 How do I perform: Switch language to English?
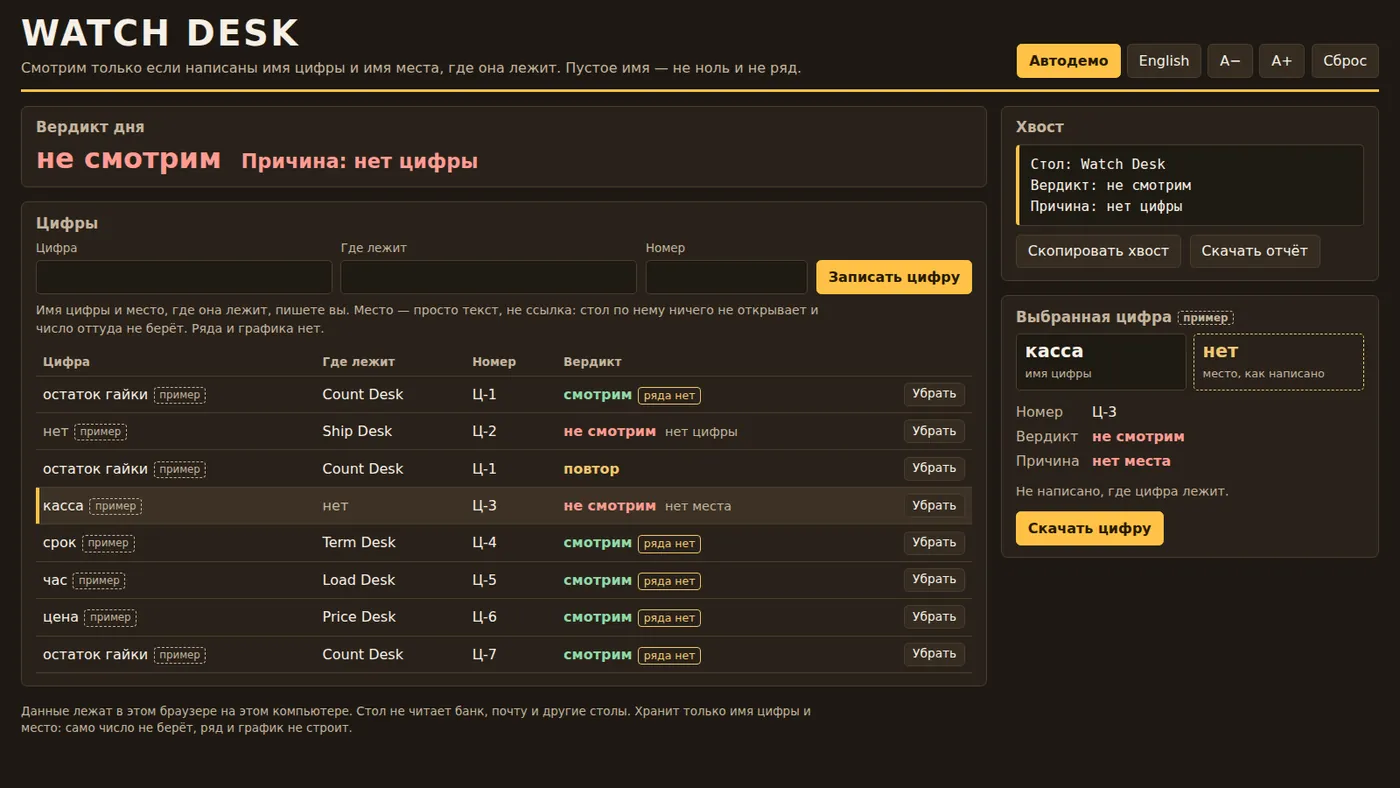[x=1164, y=61]
